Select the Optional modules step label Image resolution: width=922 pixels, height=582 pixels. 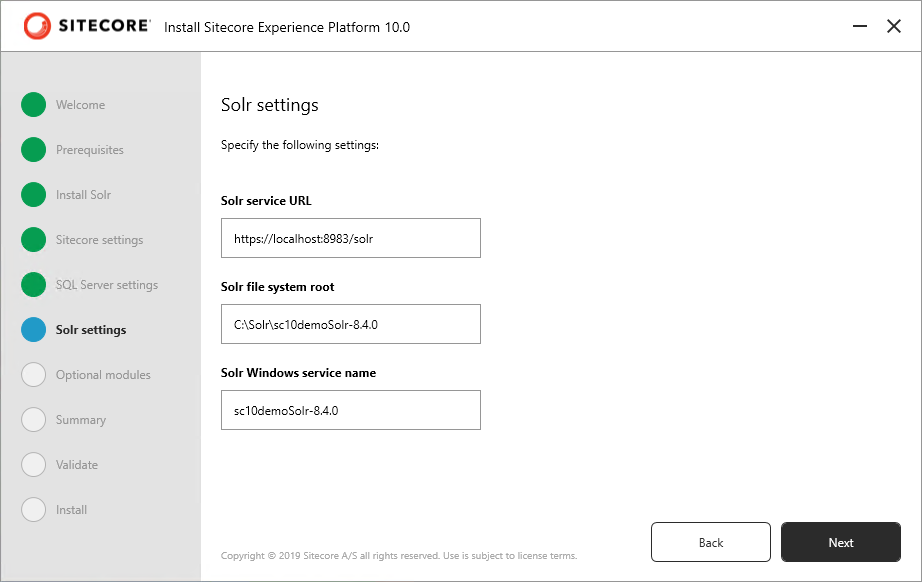pyautogui.click(x=103, y=374)
